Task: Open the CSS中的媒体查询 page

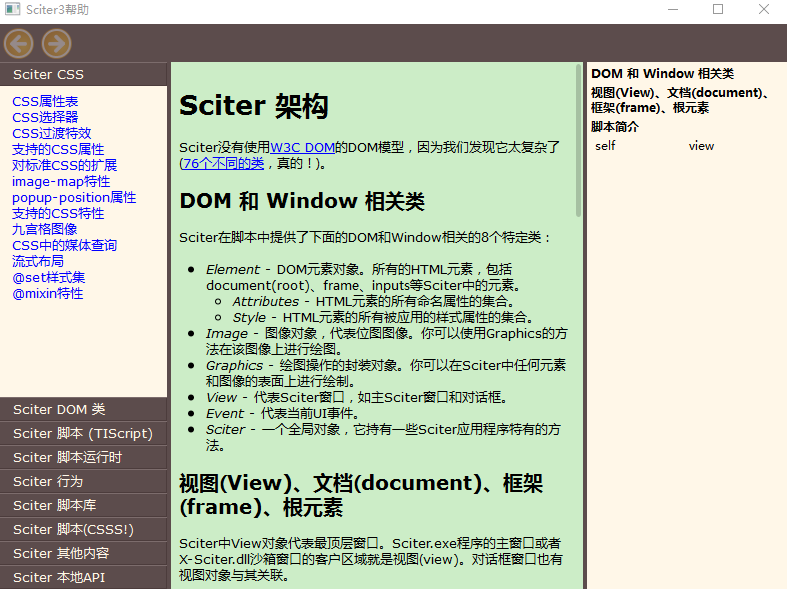Action: click(65, 246)
